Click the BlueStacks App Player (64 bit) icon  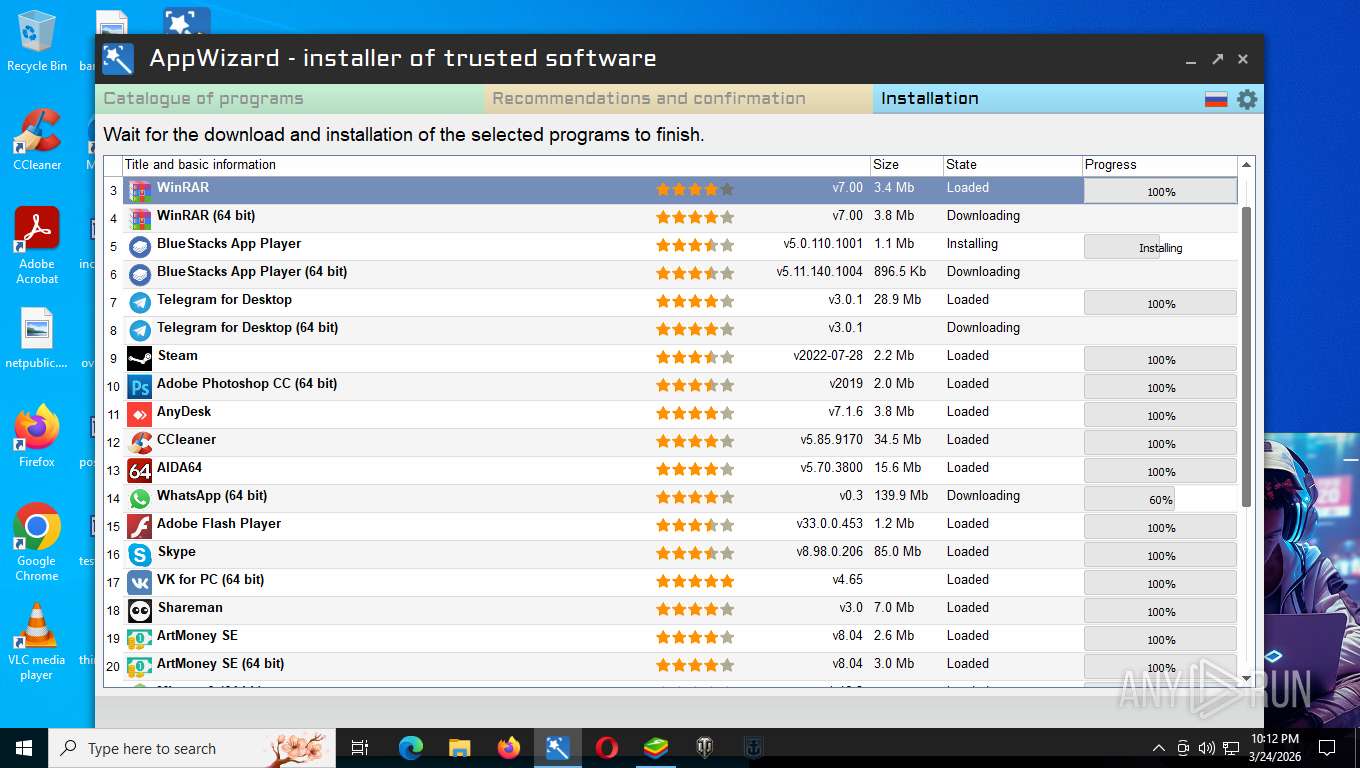click(140, 274)
